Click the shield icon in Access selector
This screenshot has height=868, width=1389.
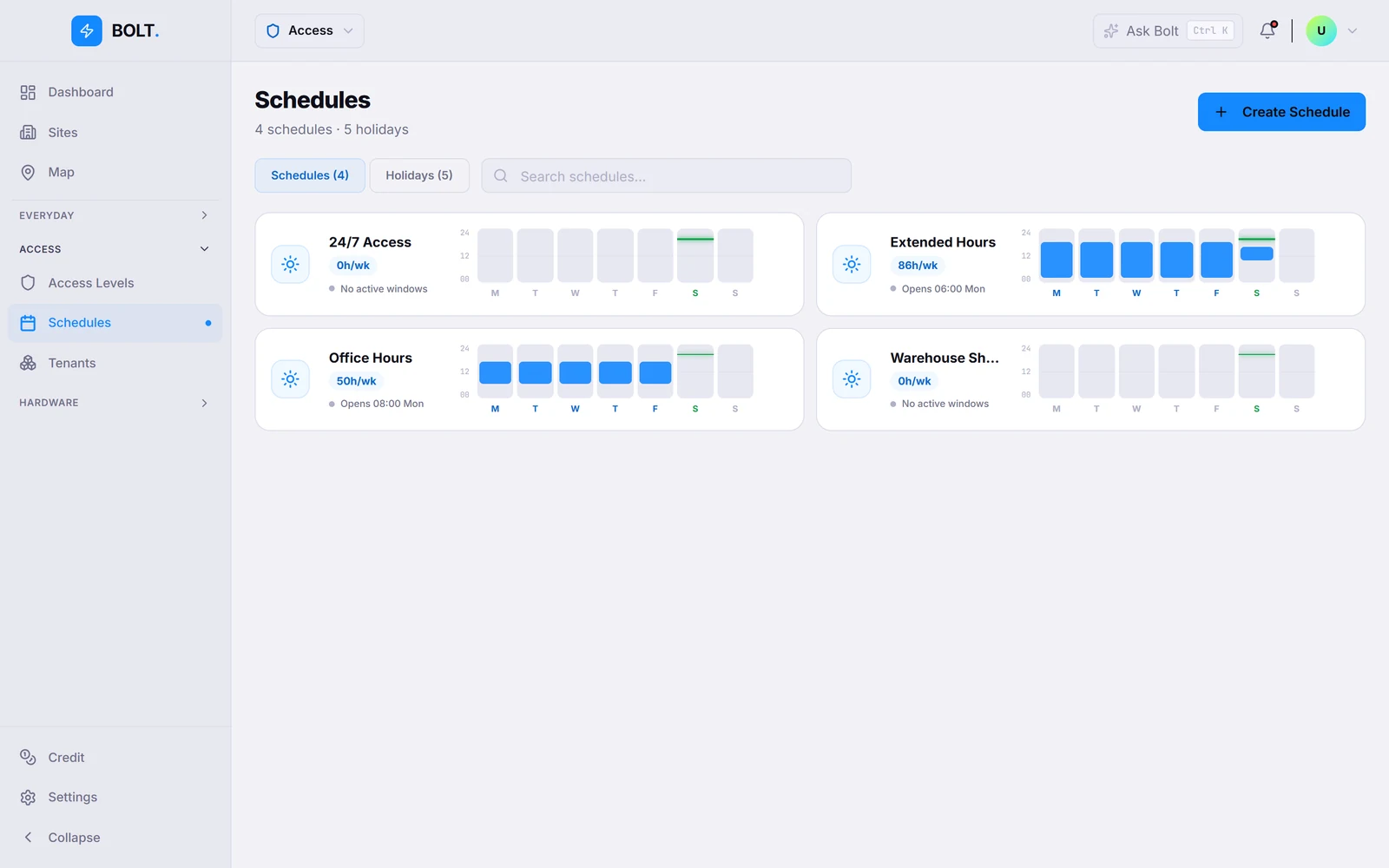(273, 30)
